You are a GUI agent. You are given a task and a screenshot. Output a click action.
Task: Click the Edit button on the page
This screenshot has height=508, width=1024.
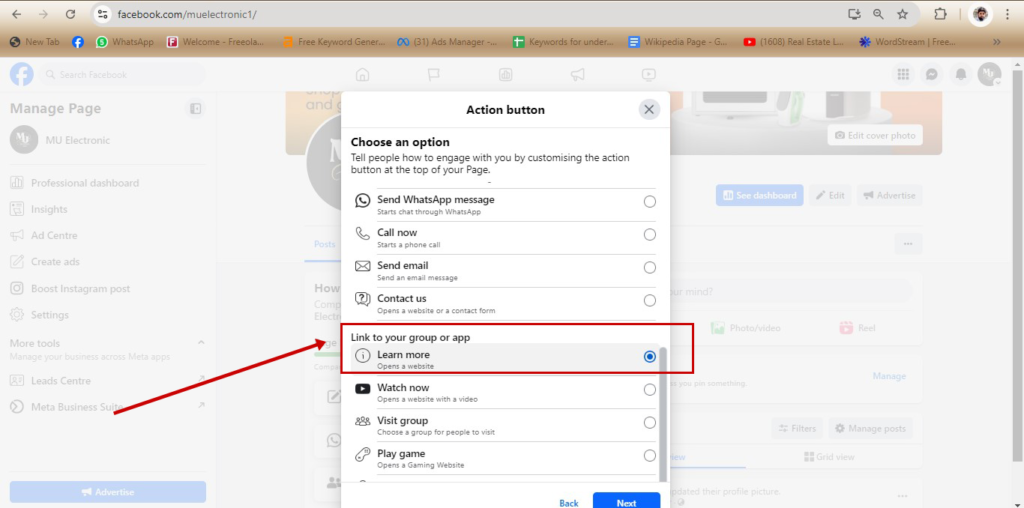(830, 195)
